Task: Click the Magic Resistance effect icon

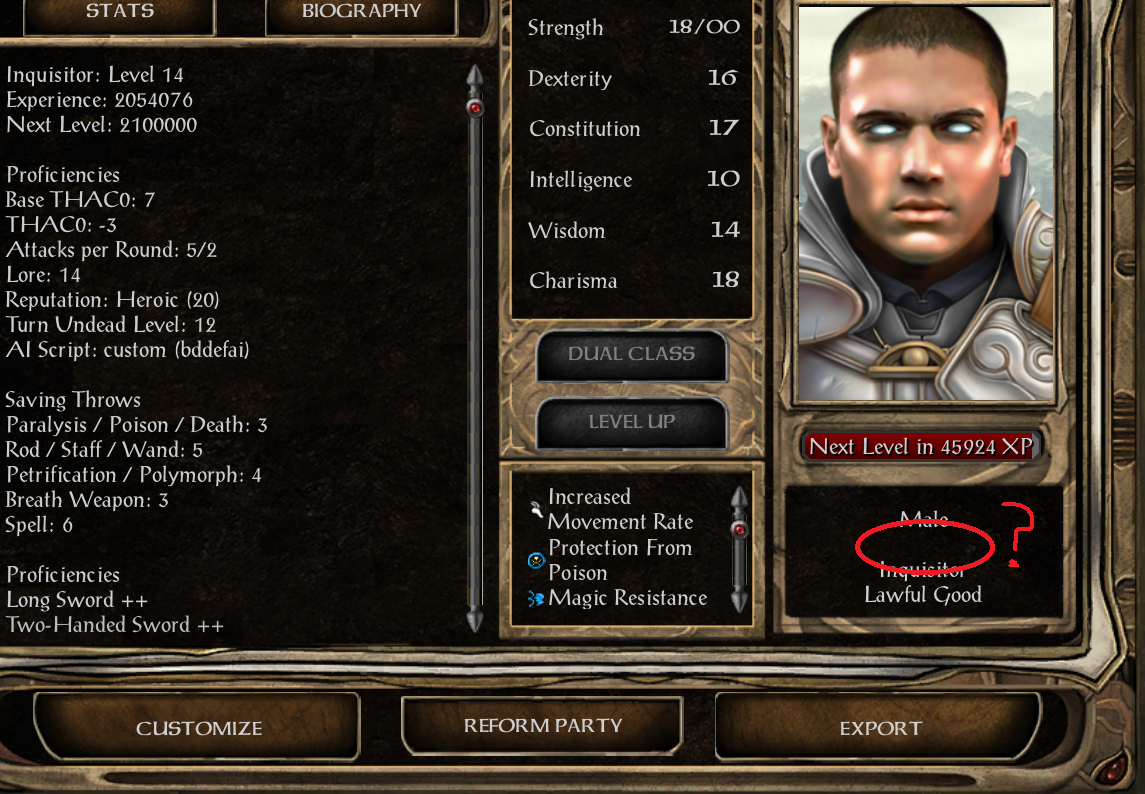Action: [536, 599]
